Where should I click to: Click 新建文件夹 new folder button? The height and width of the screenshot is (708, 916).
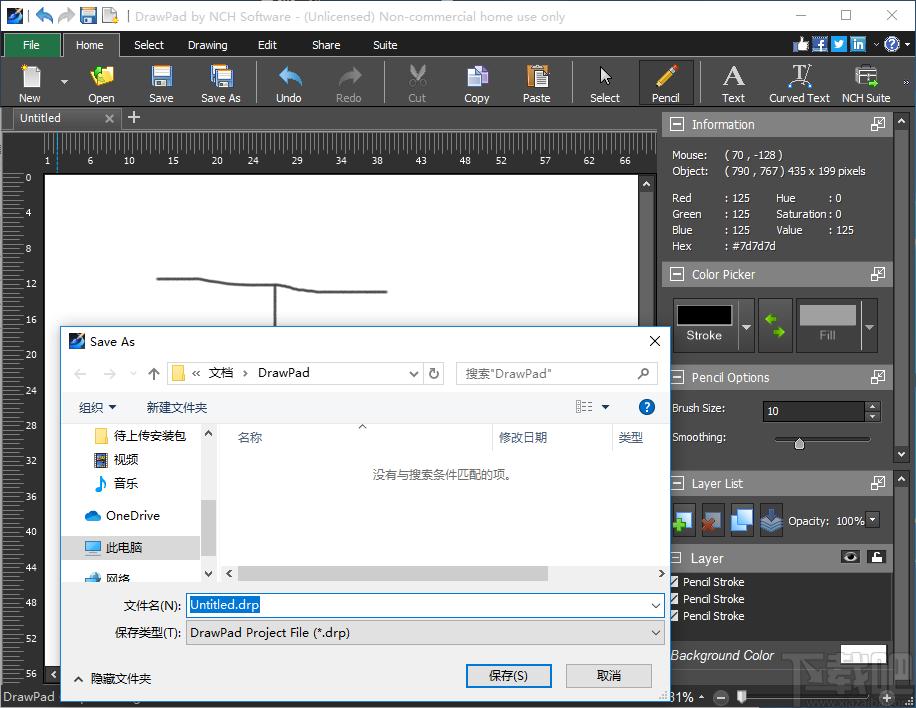(x=176, y=407)
